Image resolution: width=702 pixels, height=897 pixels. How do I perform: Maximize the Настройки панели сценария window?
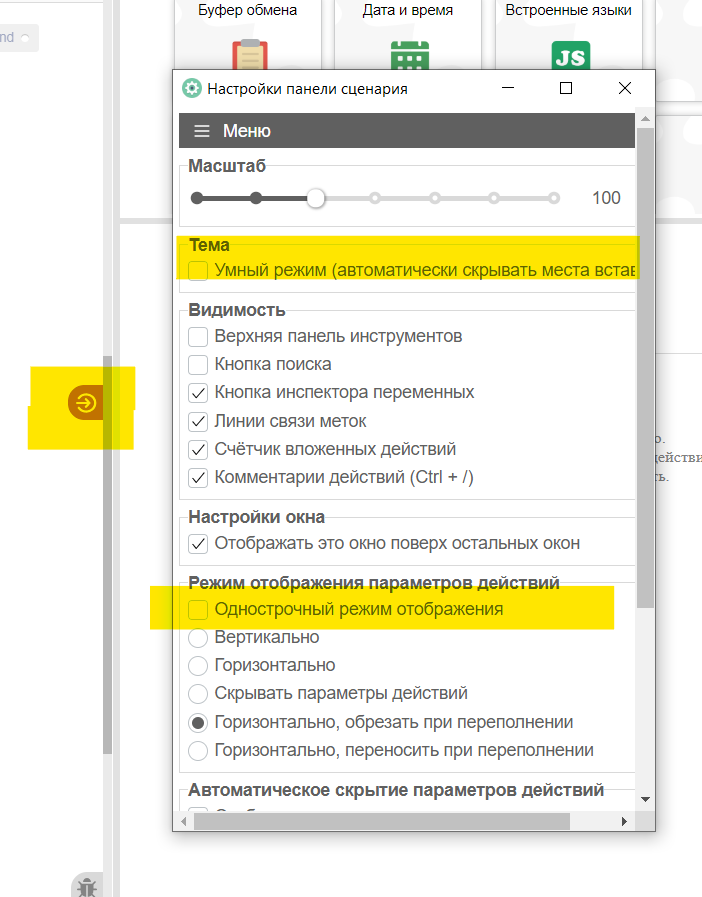[566, 88]
